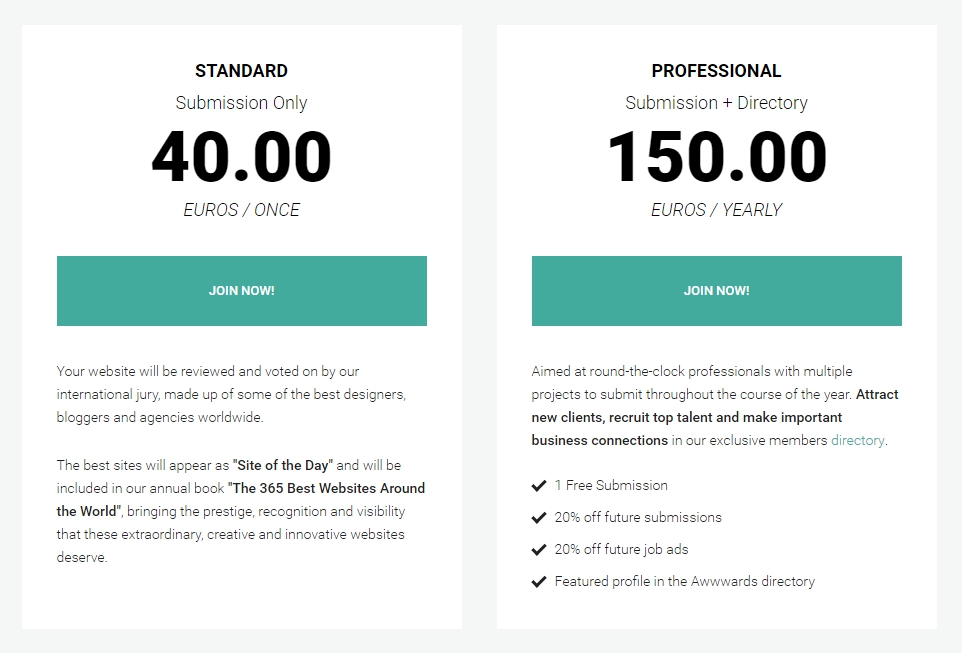Open the members directory link
The height and width of the screenshot is (653, 962).
(857, 440)
